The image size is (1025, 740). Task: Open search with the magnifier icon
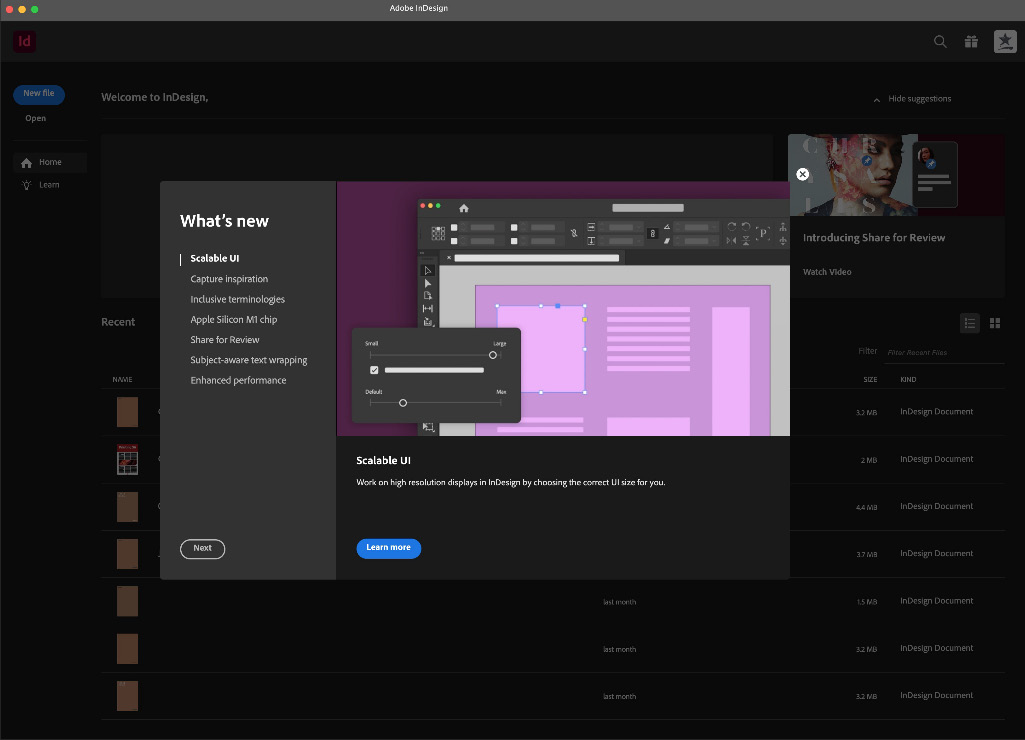click(940, 42)
